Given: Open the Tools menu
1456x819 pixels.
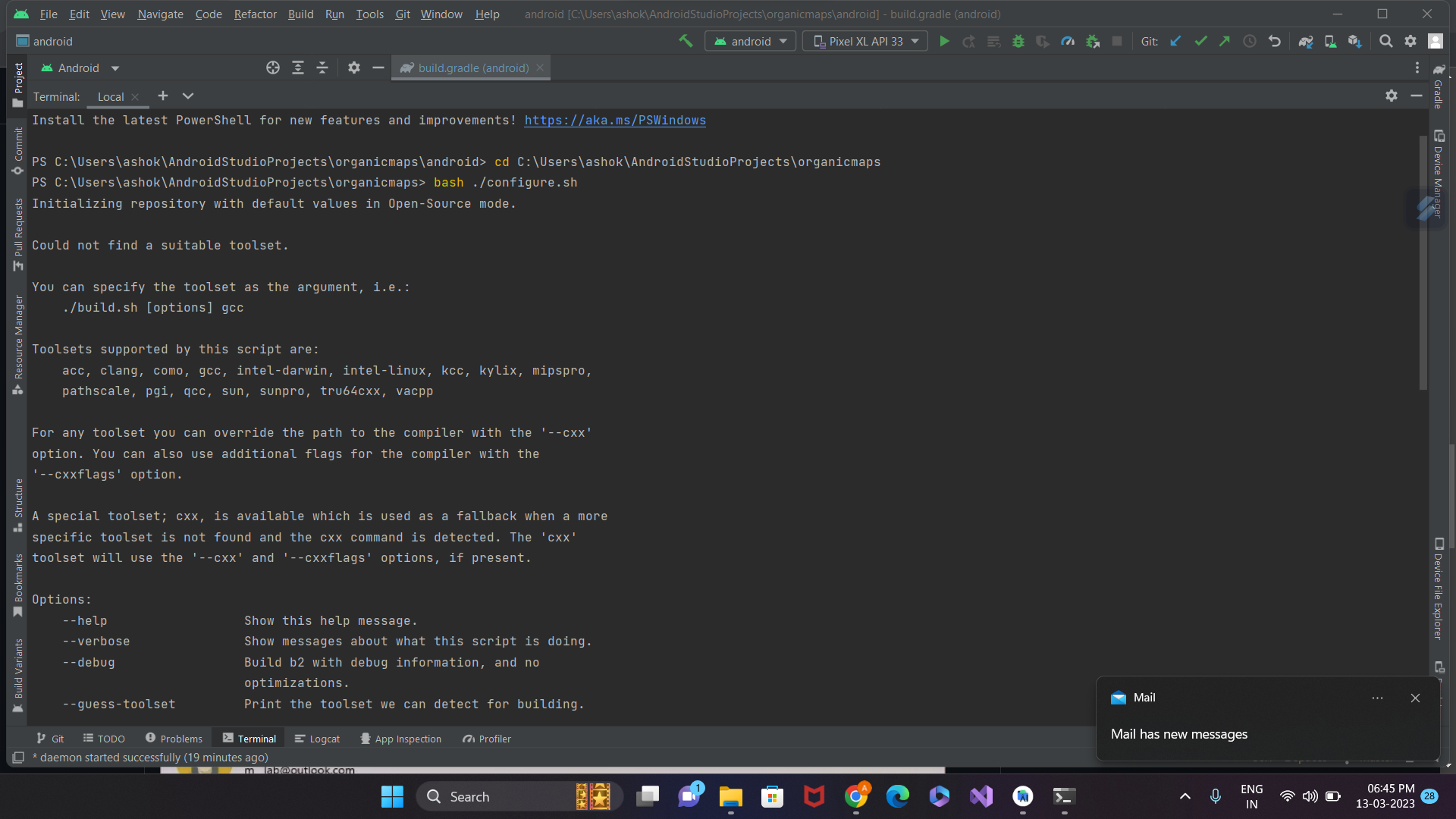Looking at the screenshot, I should click(369, 14).
